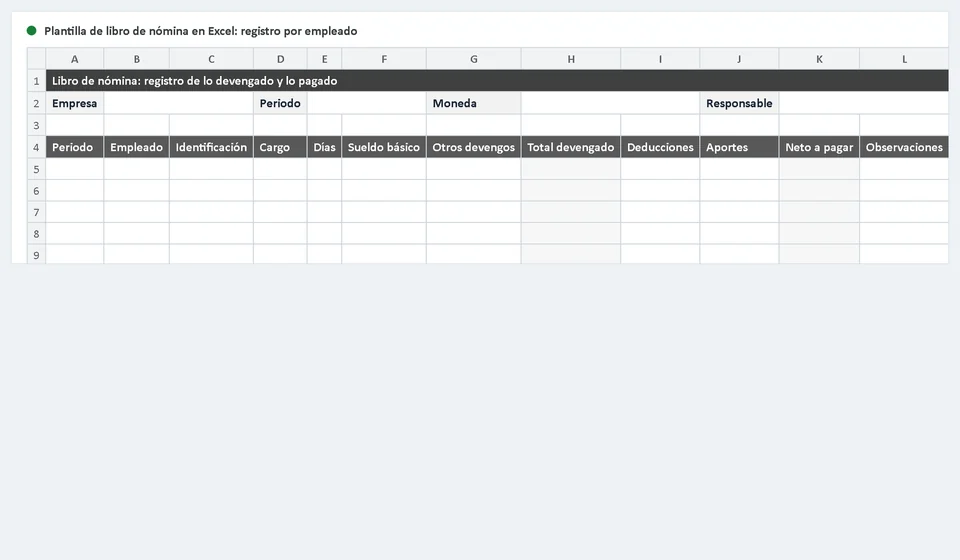Viewport: 960px width, 560px height.
Task: Click the 'Aportes' column heading
Action: pos(739,147)
